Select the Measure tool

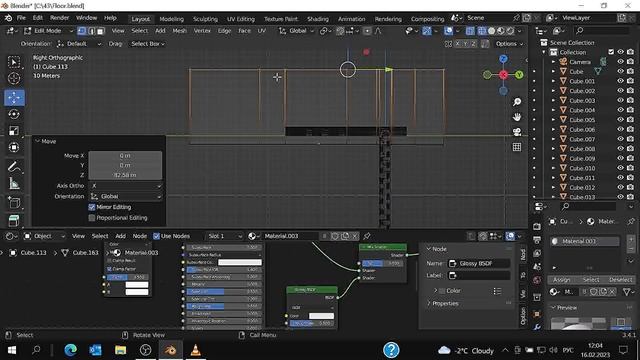tap(14, 183)
